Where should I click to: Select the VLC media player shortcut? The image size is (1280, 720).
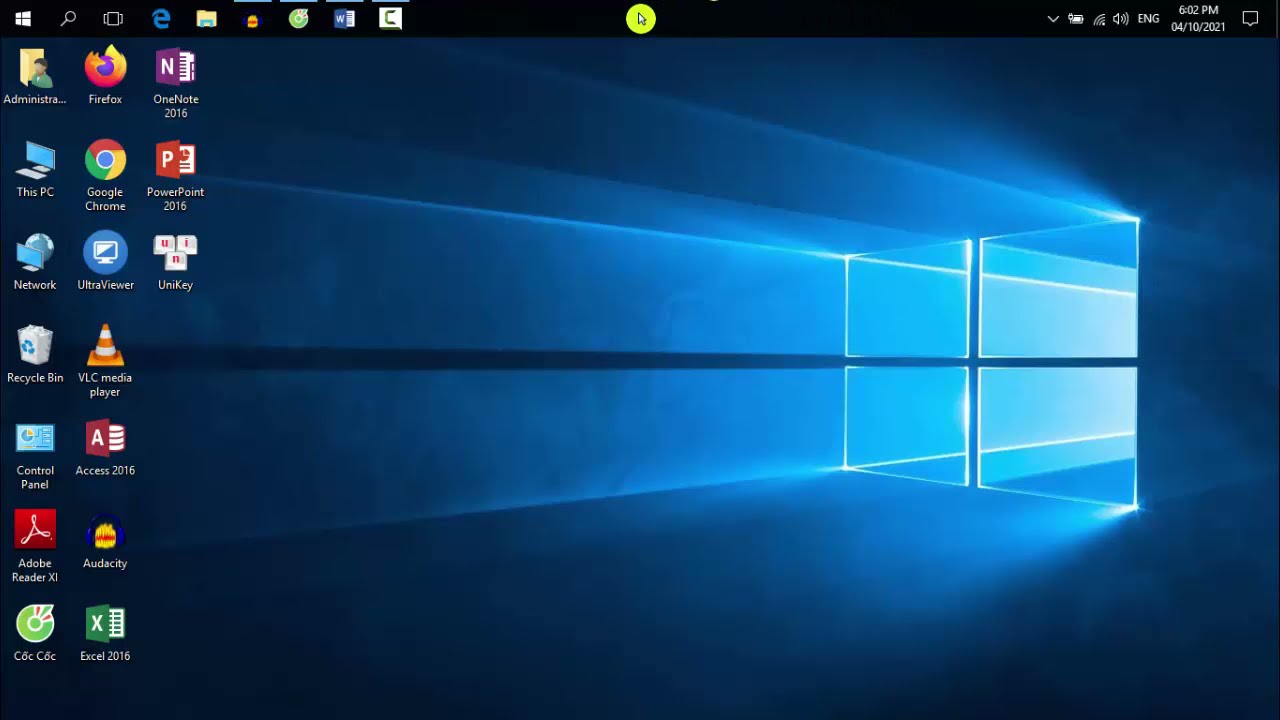pos(105,362)
